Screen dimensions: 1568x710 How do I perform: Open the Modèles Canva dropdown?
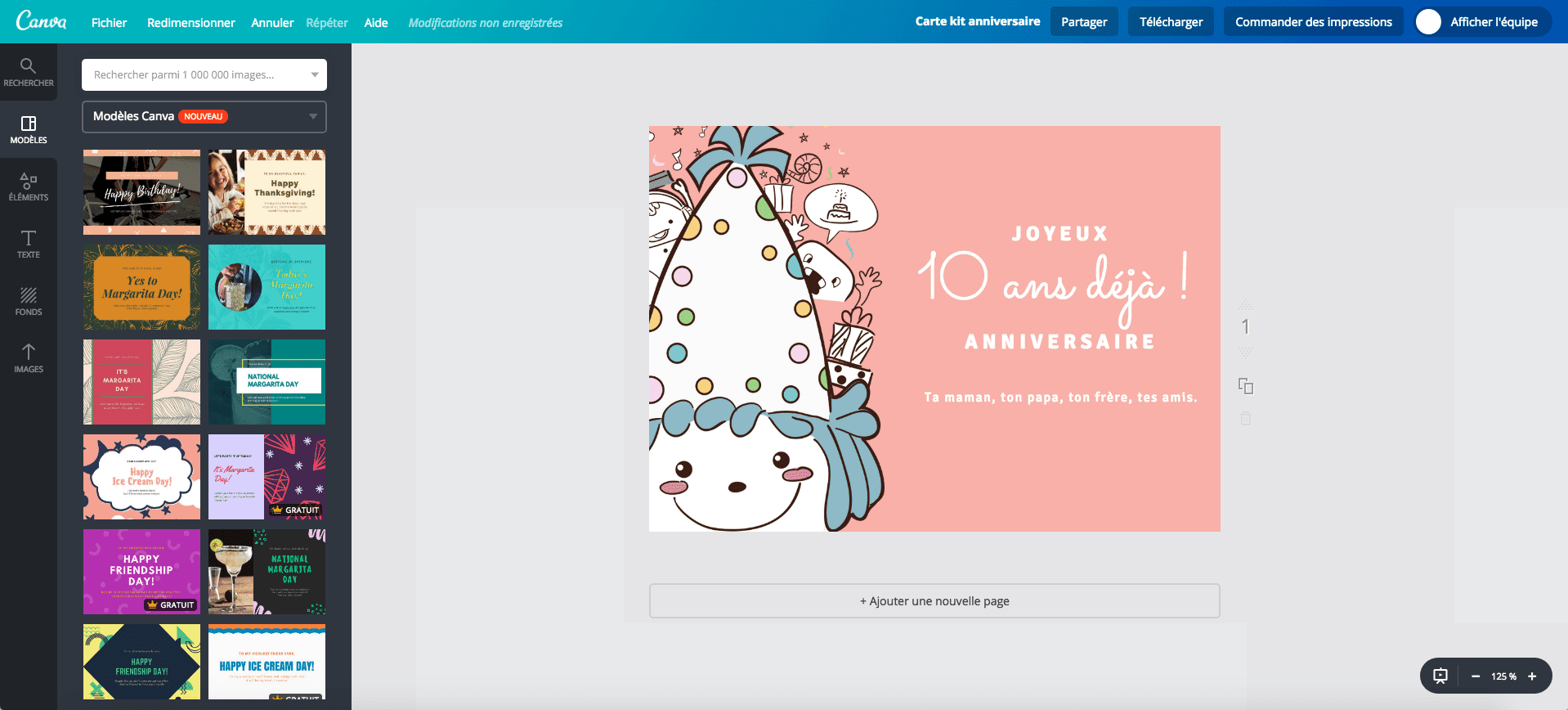click(x=204, y=116)
